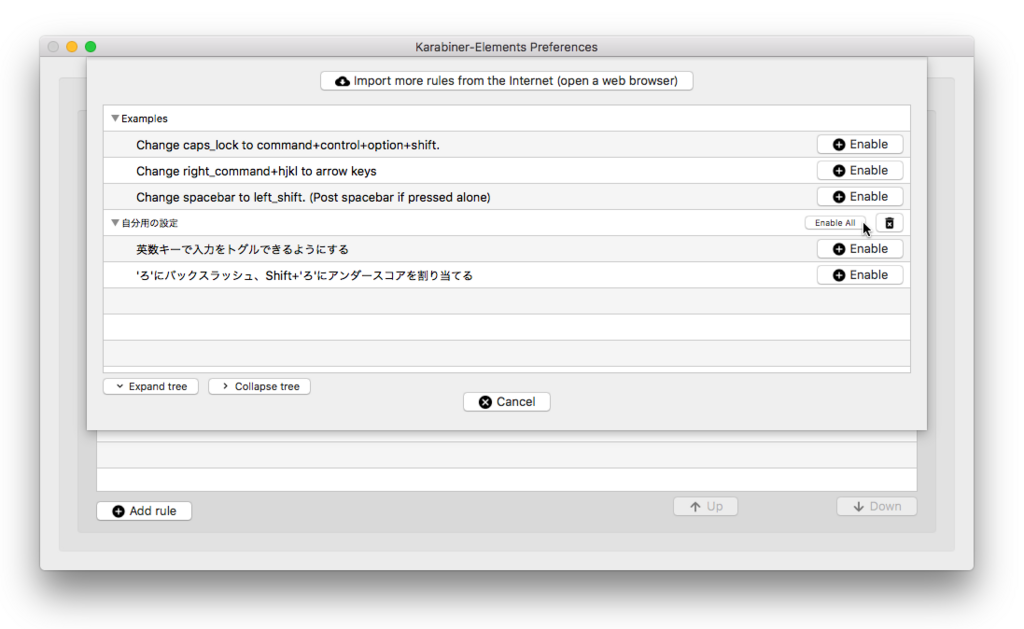Enable right_command+hjkl to arrow keys rule
The image size is (1024, 629).
(859, 170)
